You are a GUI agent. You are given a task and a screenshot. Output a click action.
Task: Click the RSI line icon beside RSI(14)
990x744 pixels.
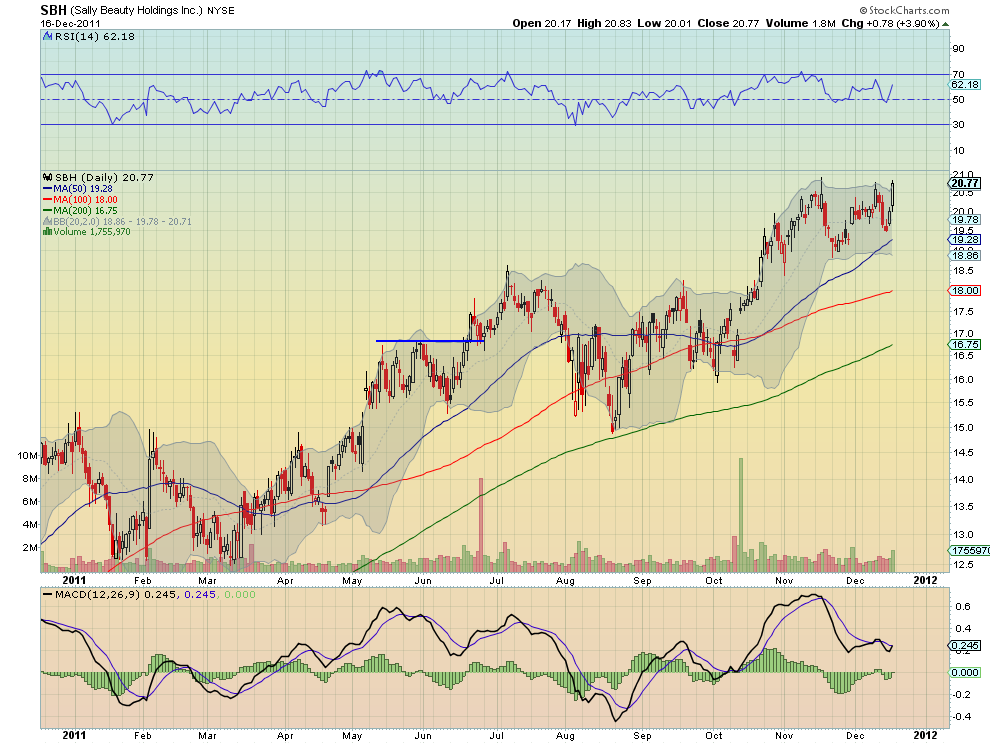47,37
